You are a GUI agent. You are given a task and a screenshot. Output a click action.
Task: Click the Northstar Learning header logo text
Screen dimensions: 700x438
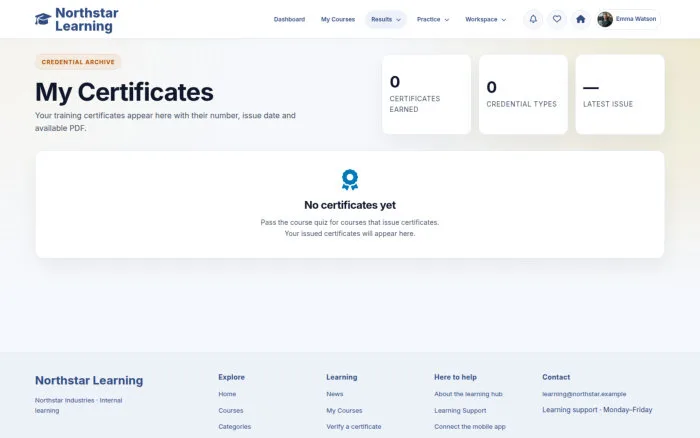pyautogui.click(x=87, y=19)
